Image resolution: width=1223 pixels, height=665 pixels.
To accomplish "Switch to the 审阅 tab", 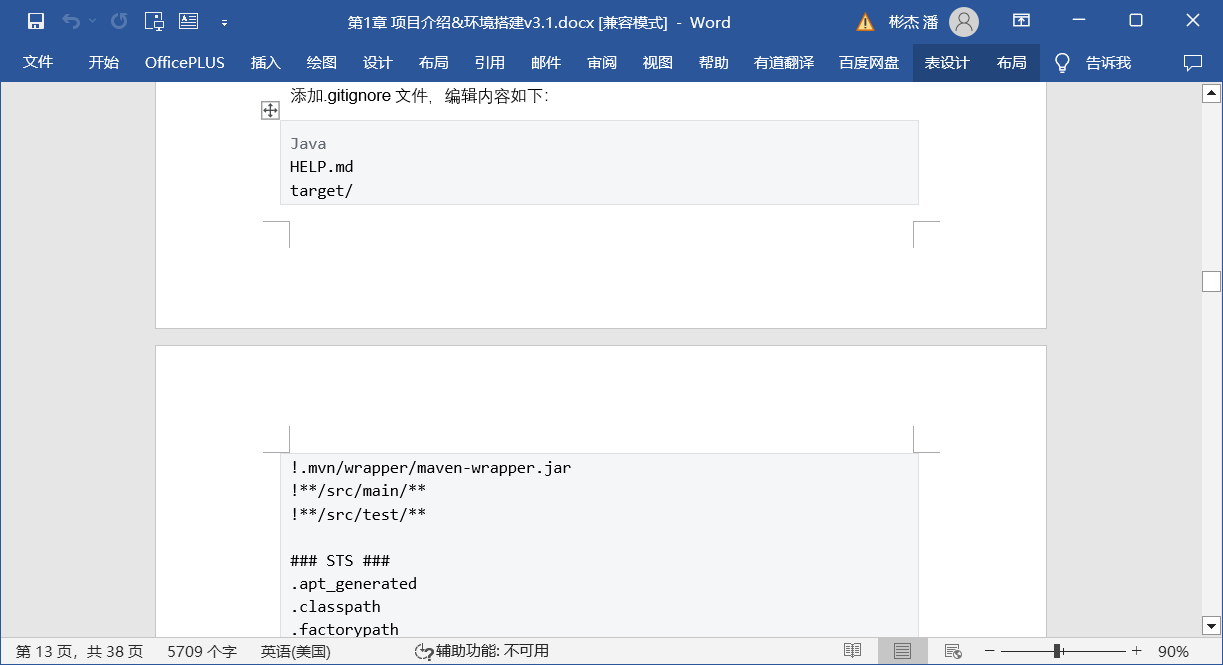I will 602,62.
